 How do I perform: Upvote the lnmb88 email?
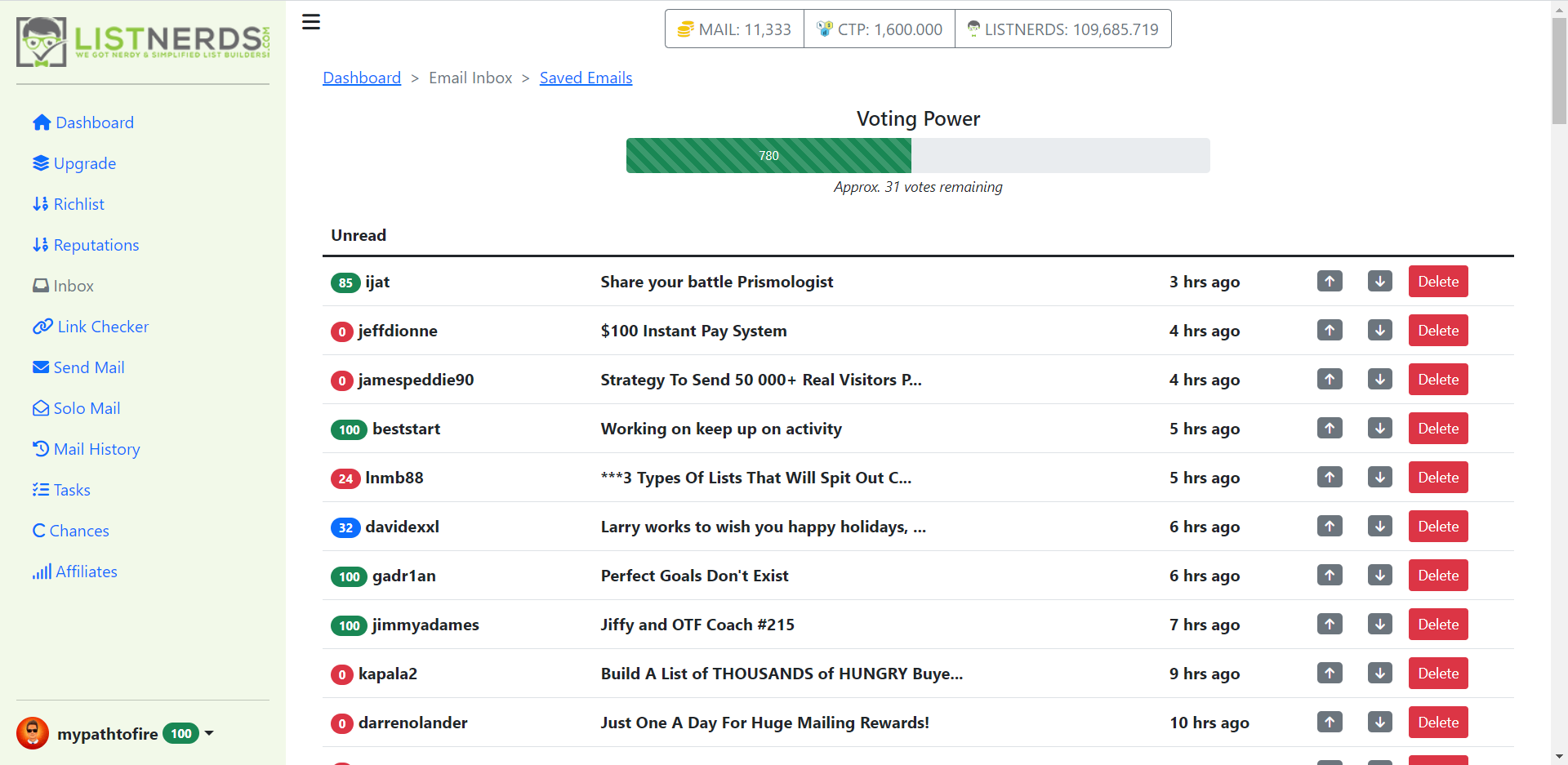[1330, 478]
